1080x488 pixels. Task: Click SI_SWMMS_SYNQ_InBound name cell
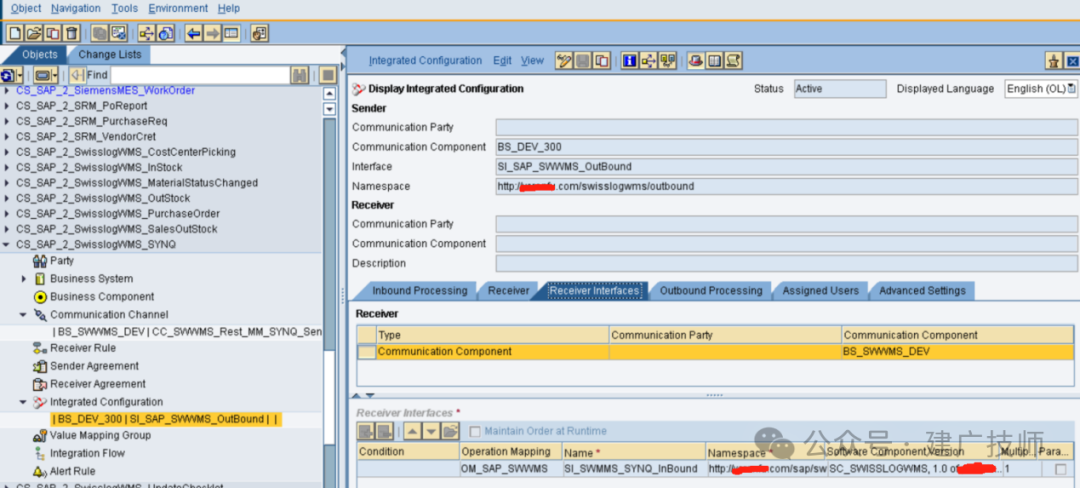[634, 469]
